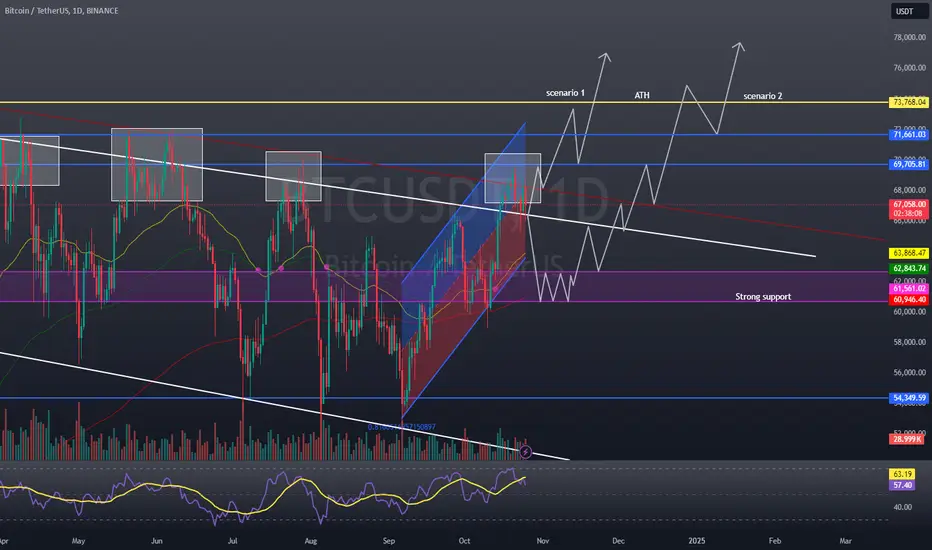Click the pink 61,561.02 price label

pyautogui.click(x=908, y=288)
